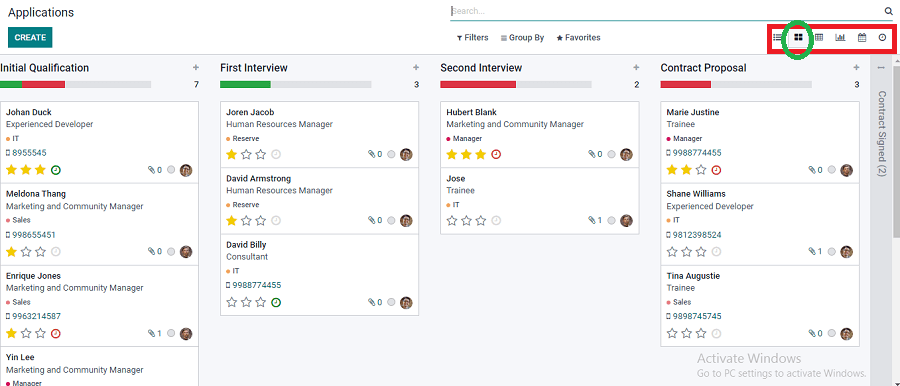Click Shane Williams's phone 9812398524
The width and height of the screenshot is (900, 386).
(x=697, y=235)
